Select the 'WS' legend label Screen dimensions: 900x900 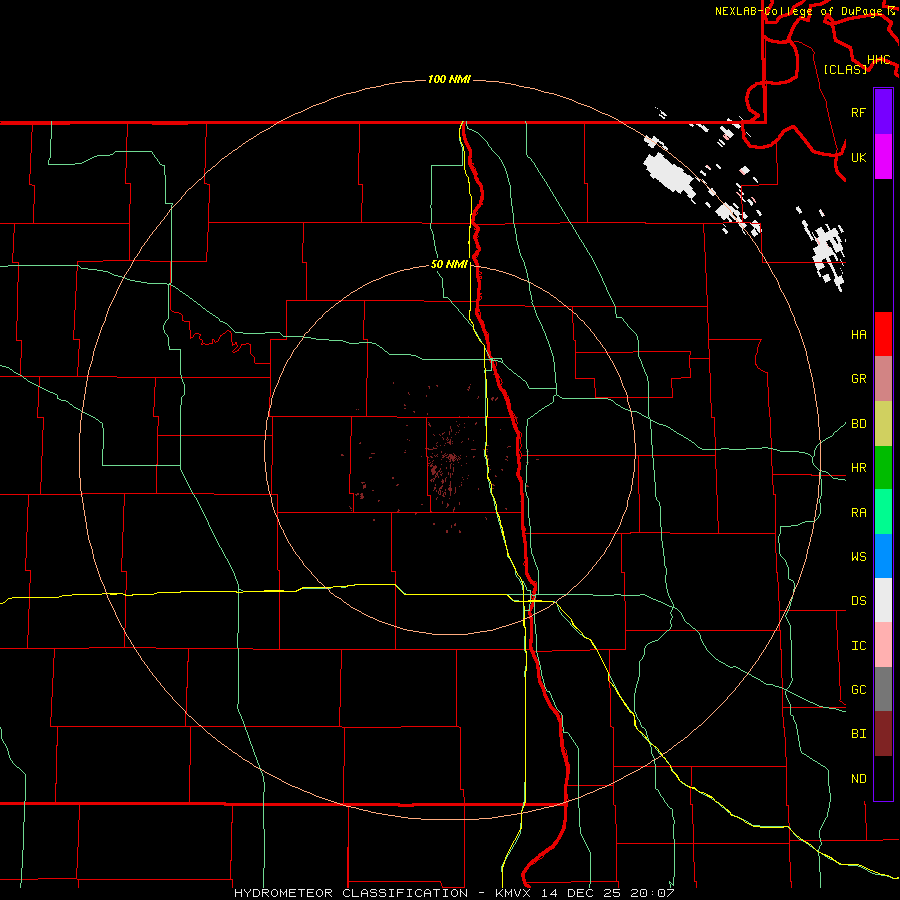pos(858,557)
